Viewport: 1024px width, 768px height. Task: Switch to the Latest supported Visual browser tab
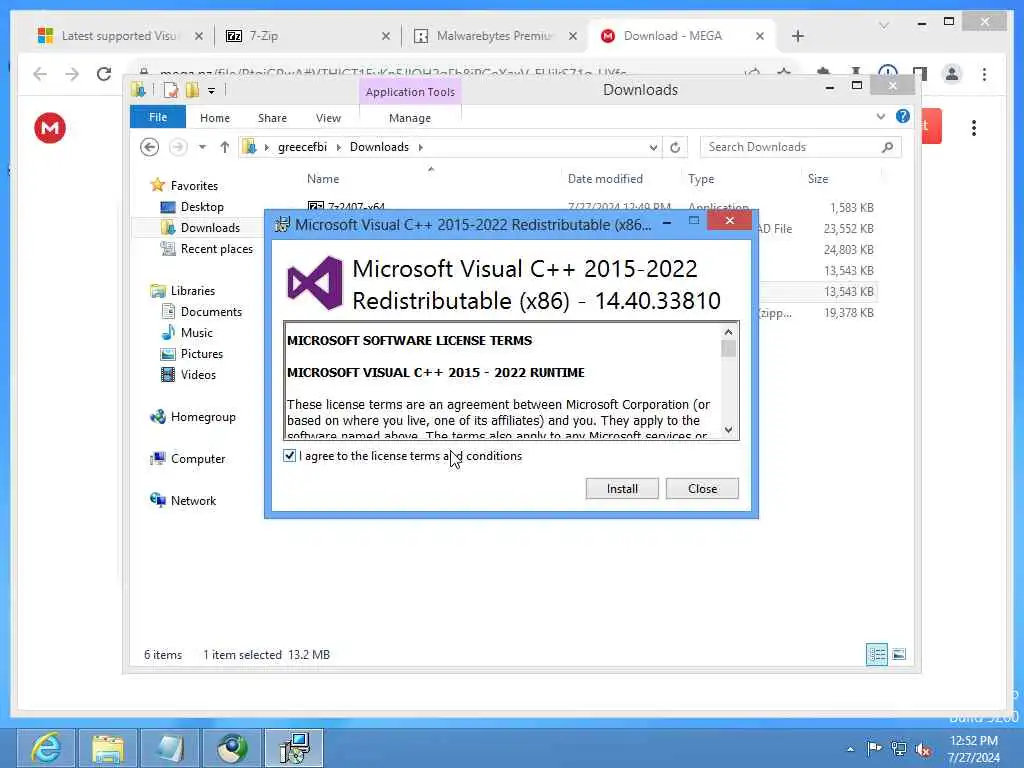(x=119, y=36)
